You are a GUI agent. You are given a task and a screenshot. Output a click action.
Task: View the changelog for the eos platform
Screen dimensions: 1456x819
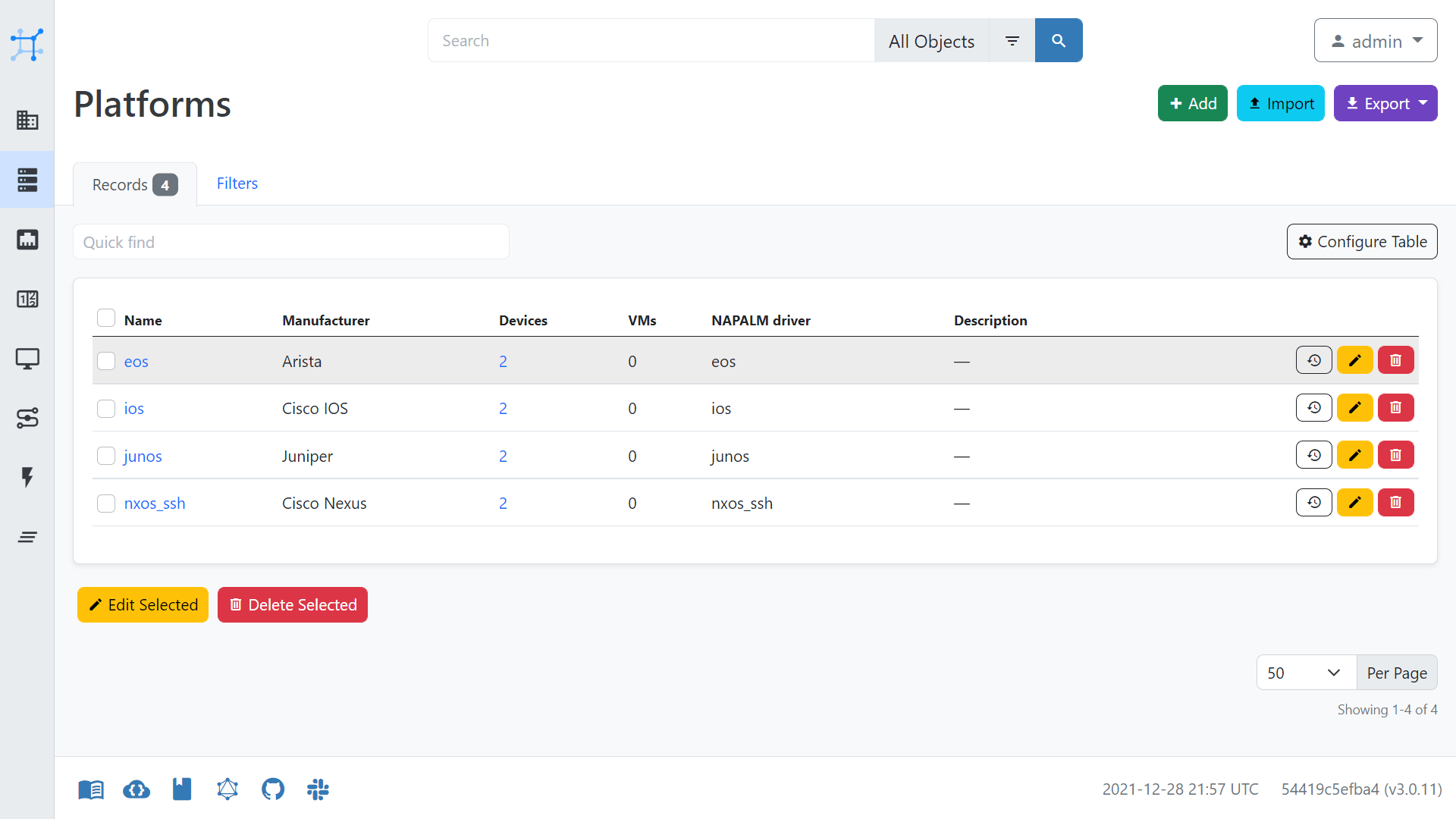[x=1313, y=360]
